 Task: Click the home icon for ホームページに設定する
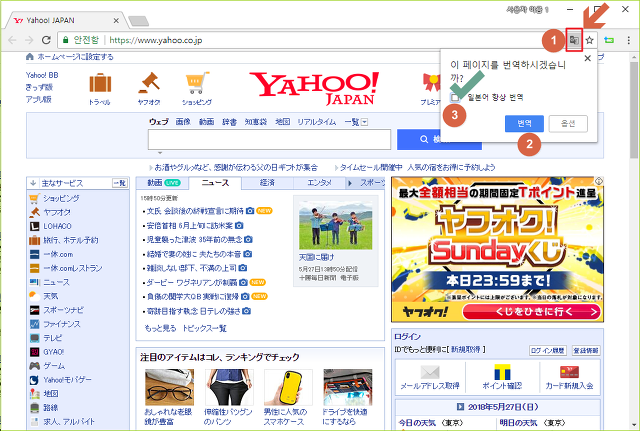click(x=29, y=57)
